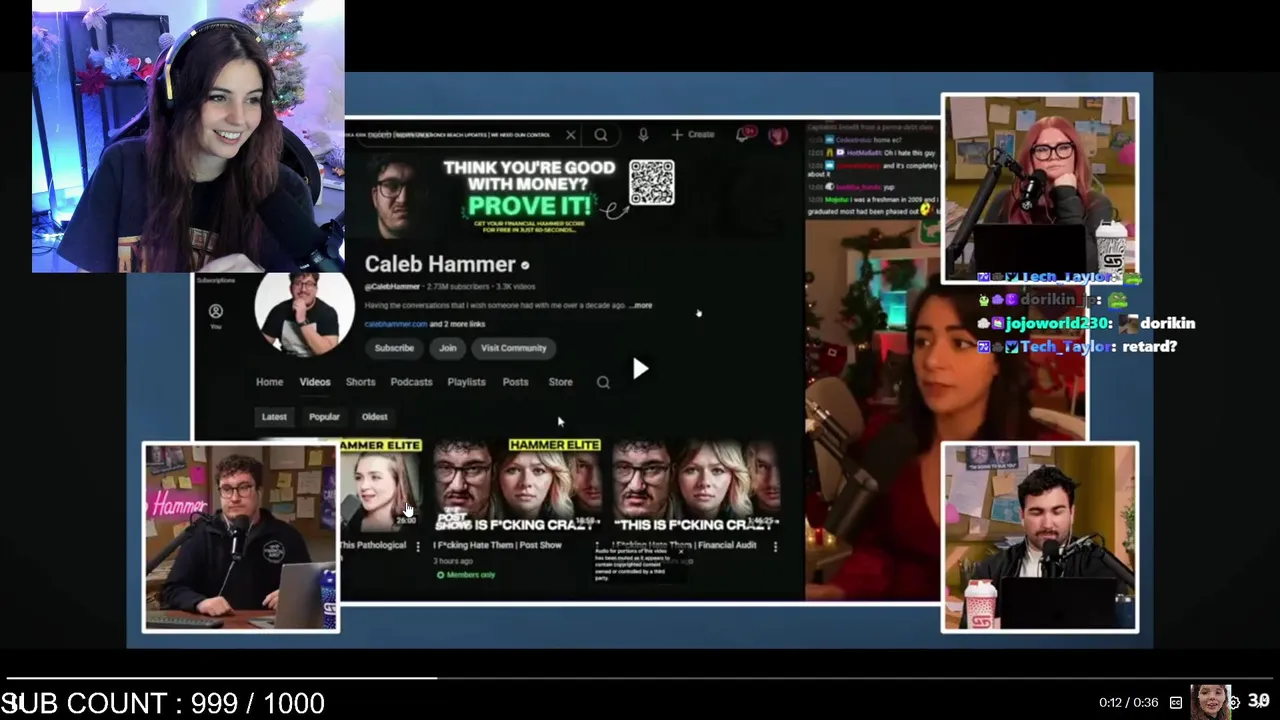Open the 'You' icon in left sidebar
This screenshot has height=720, width=1280.
[x=215, y=316]
